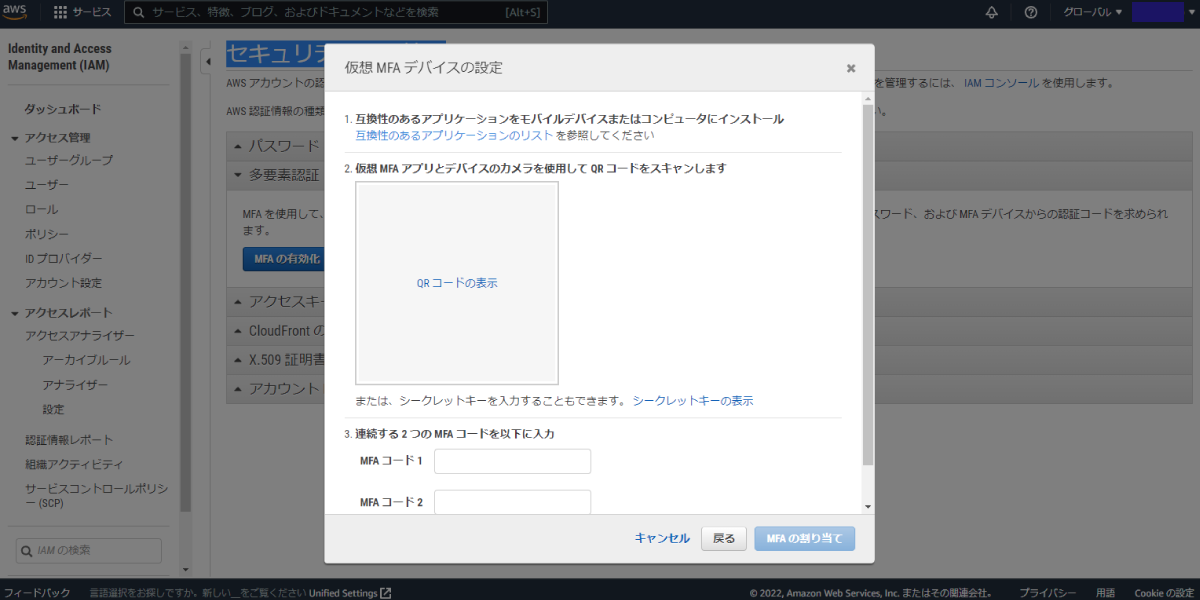The height and width of the screenshot is (600, 1200).
Task: Go to ユーザー in the sidebar
Action: tap(47, 185)
